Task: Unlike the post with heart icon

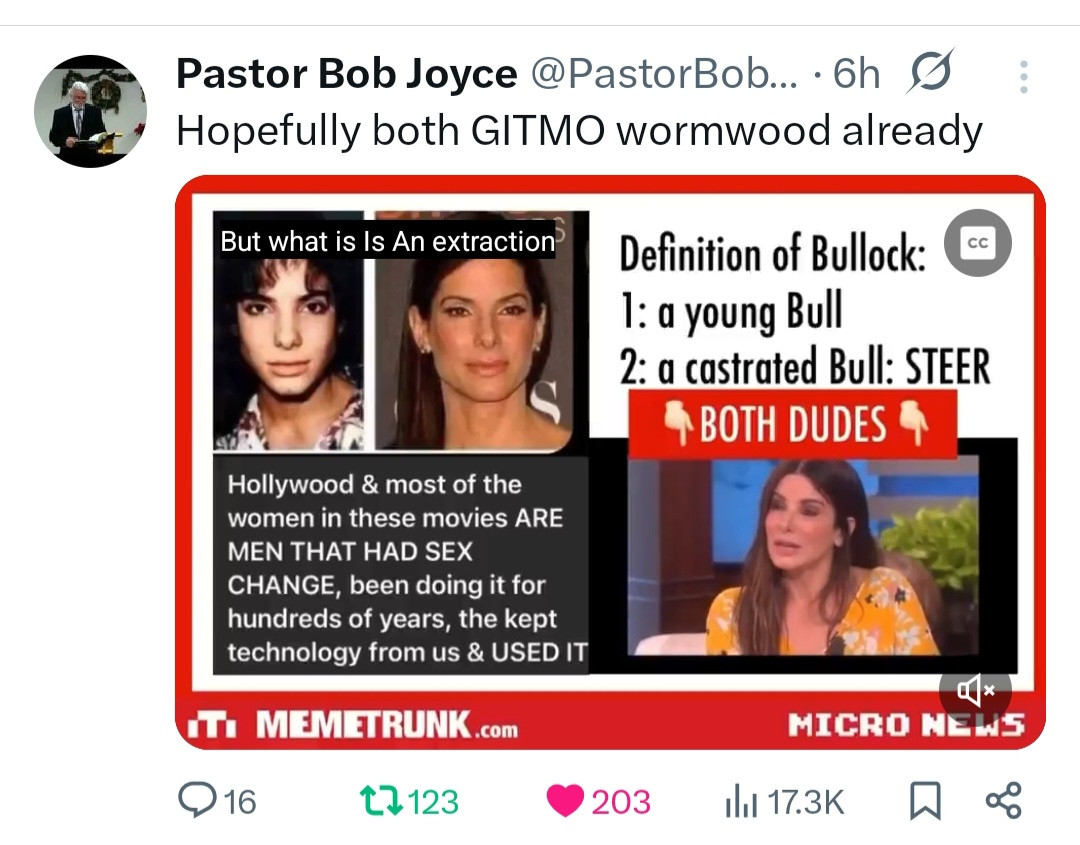Action: [565, 802]
